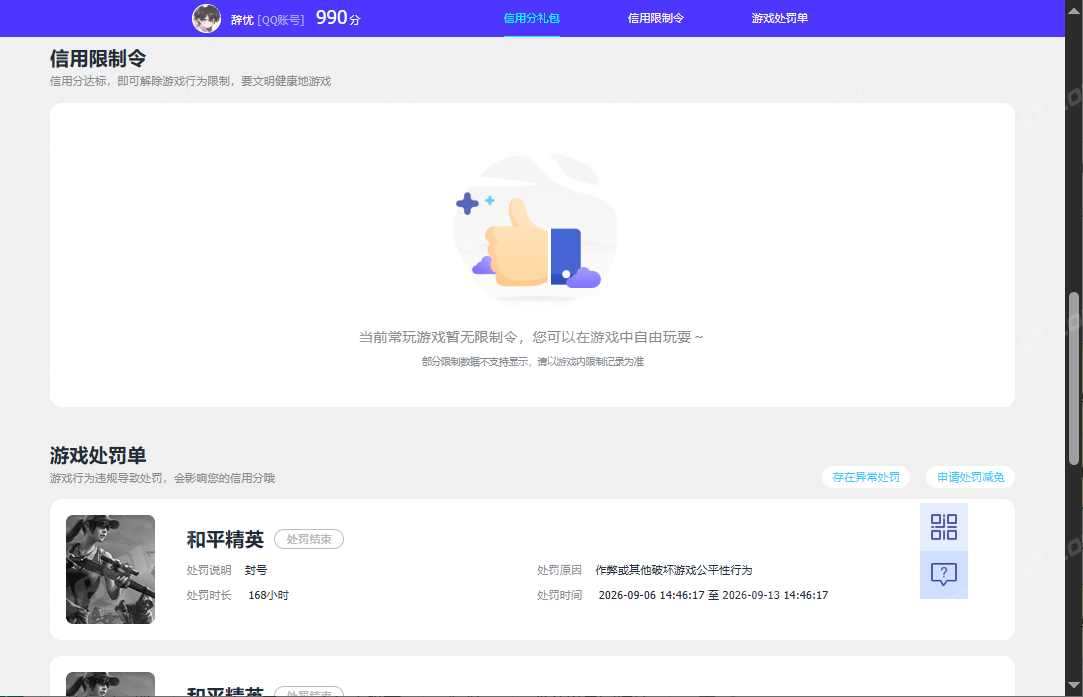Click the 存在异常处罚 button
This screenshot has height=697, width=1083.
[865, 477]
